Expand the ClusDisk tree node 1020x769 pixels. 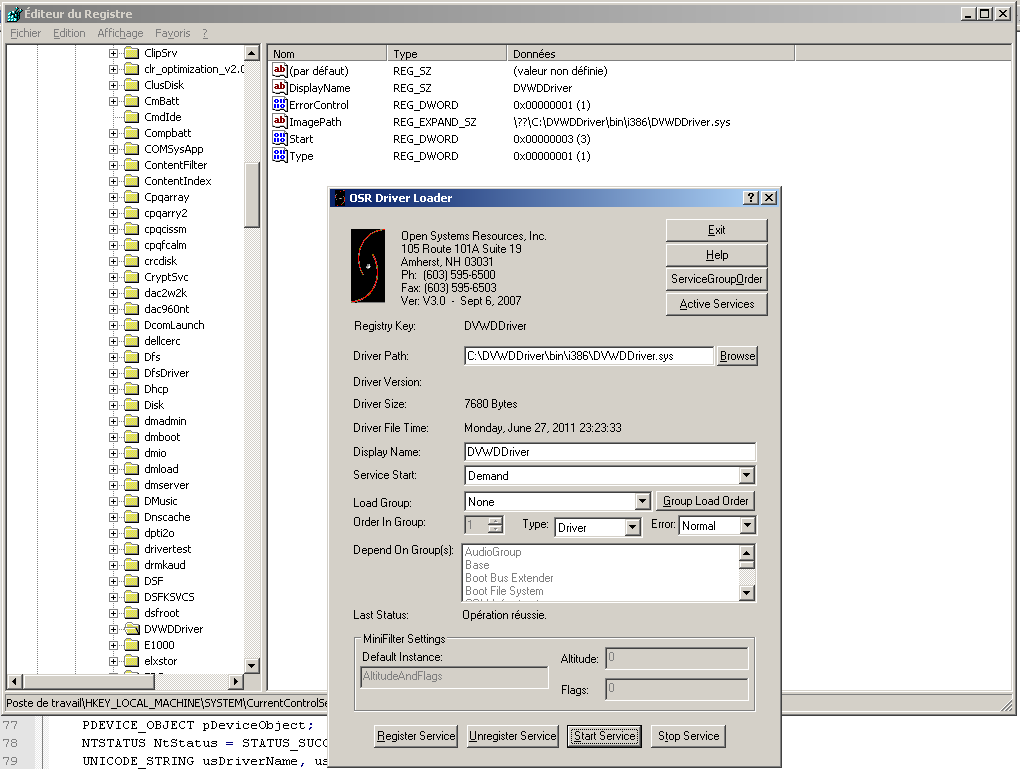tap(113, 85)
